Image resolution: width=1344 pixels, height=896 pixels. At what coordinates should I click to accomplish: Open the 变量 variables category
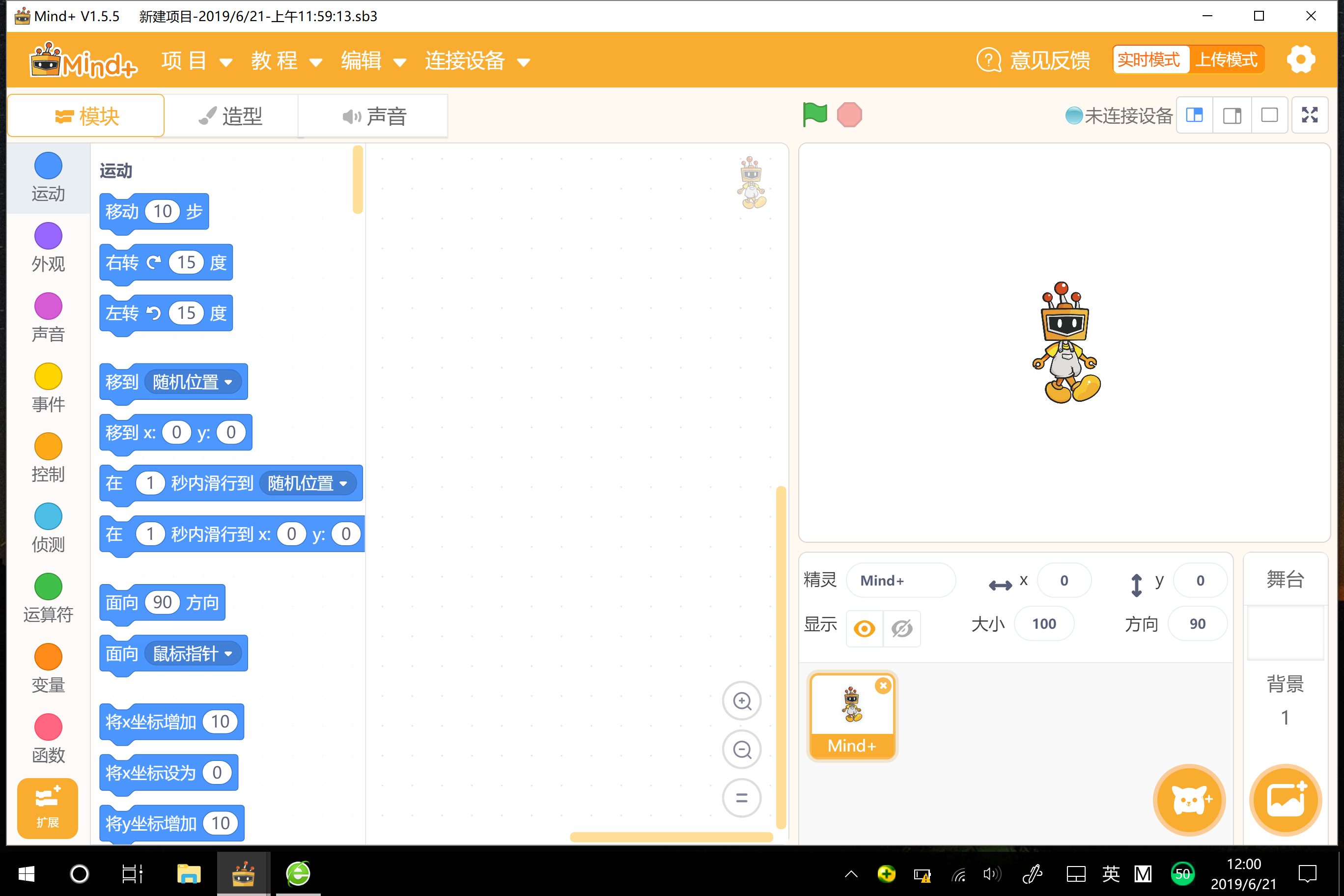coord(48,670)
